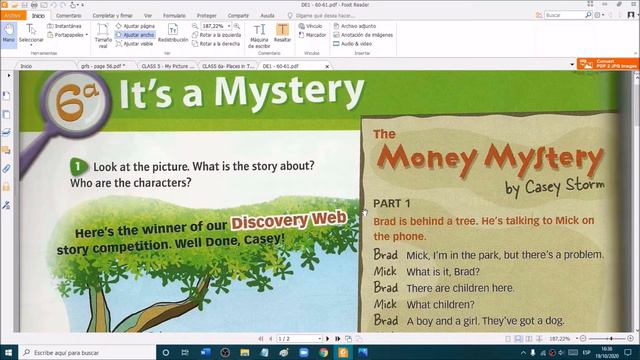The image size is (640, 360).
Task: Go to first page button
Action: pyautogui.click(x=261, y=339)
